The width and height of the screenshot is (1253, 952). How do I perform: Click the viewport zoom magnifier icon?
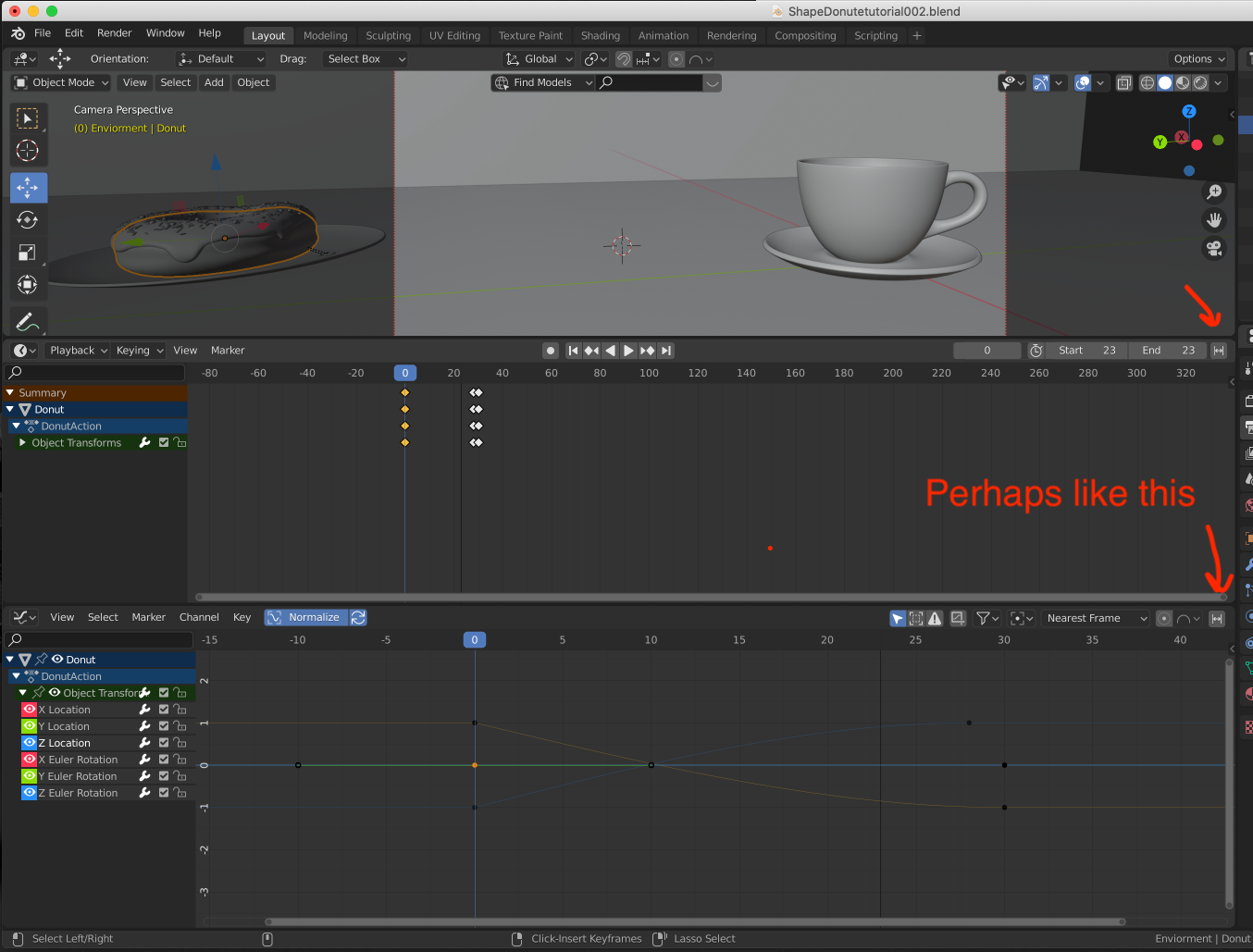pyautogui.click(x=1214, y=192)
